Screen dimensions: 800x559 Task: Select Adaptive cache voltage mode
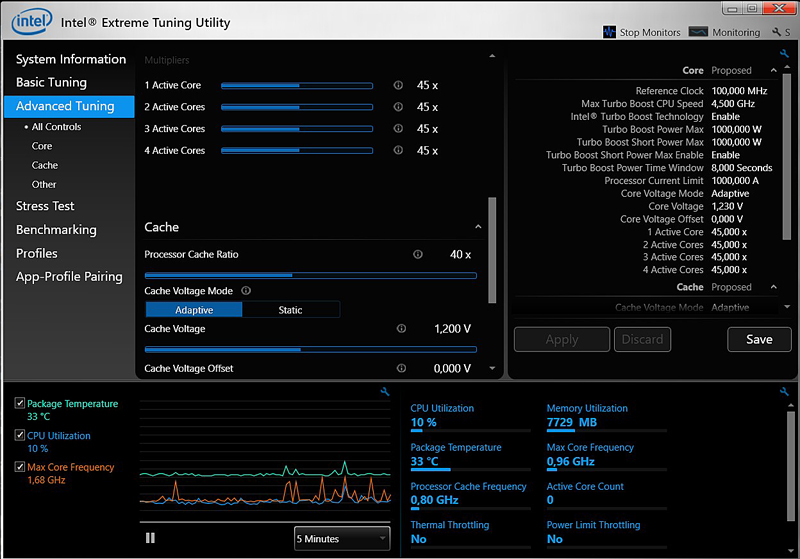[x=194, y=310]
